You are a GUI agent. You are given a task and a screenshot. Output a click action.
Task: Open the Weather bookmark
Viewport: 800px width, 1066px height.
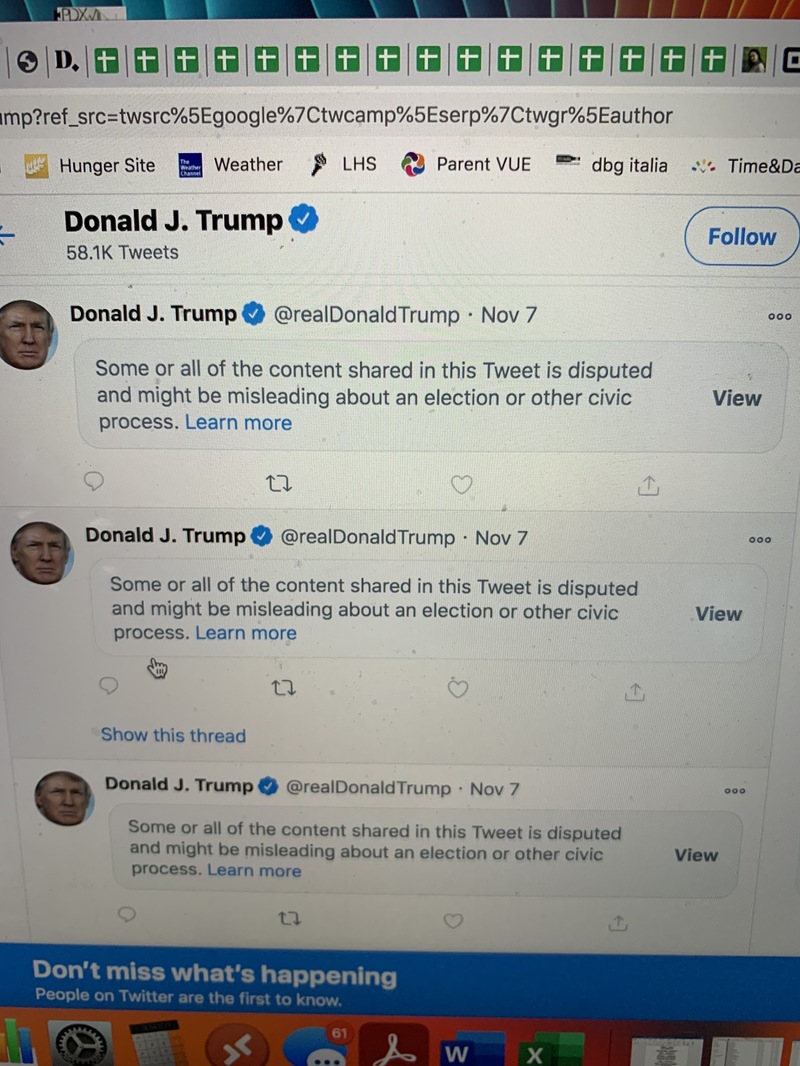pos(247,165)
